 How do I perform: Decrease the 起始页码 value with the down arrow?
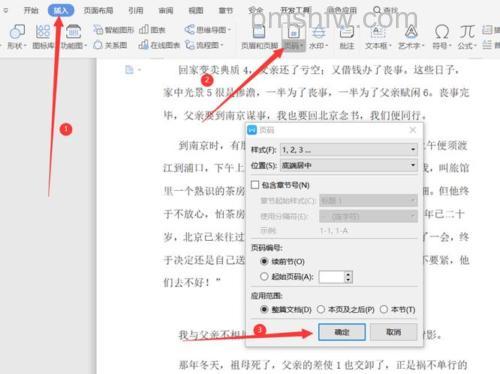[348, 280]
